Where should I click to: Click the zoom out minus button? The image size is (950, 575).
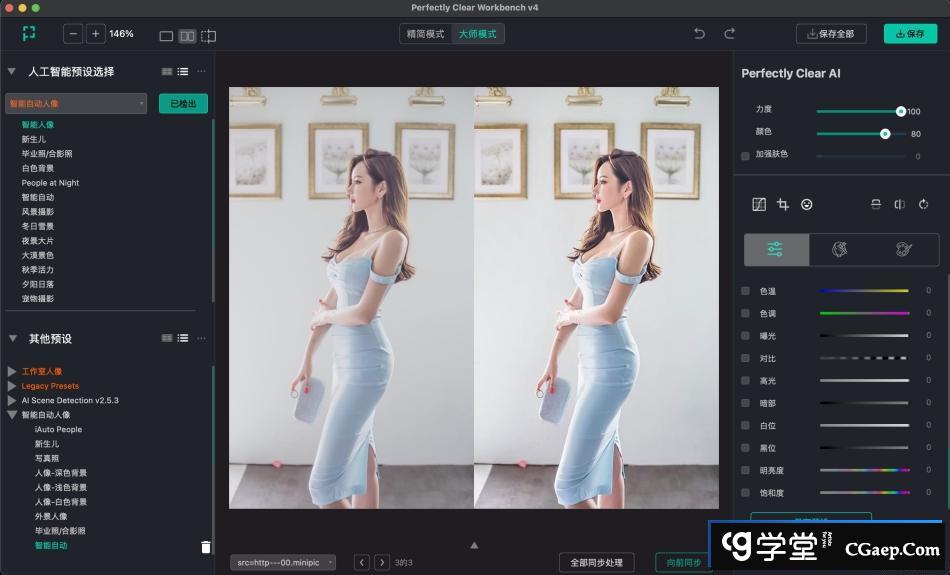73,34
